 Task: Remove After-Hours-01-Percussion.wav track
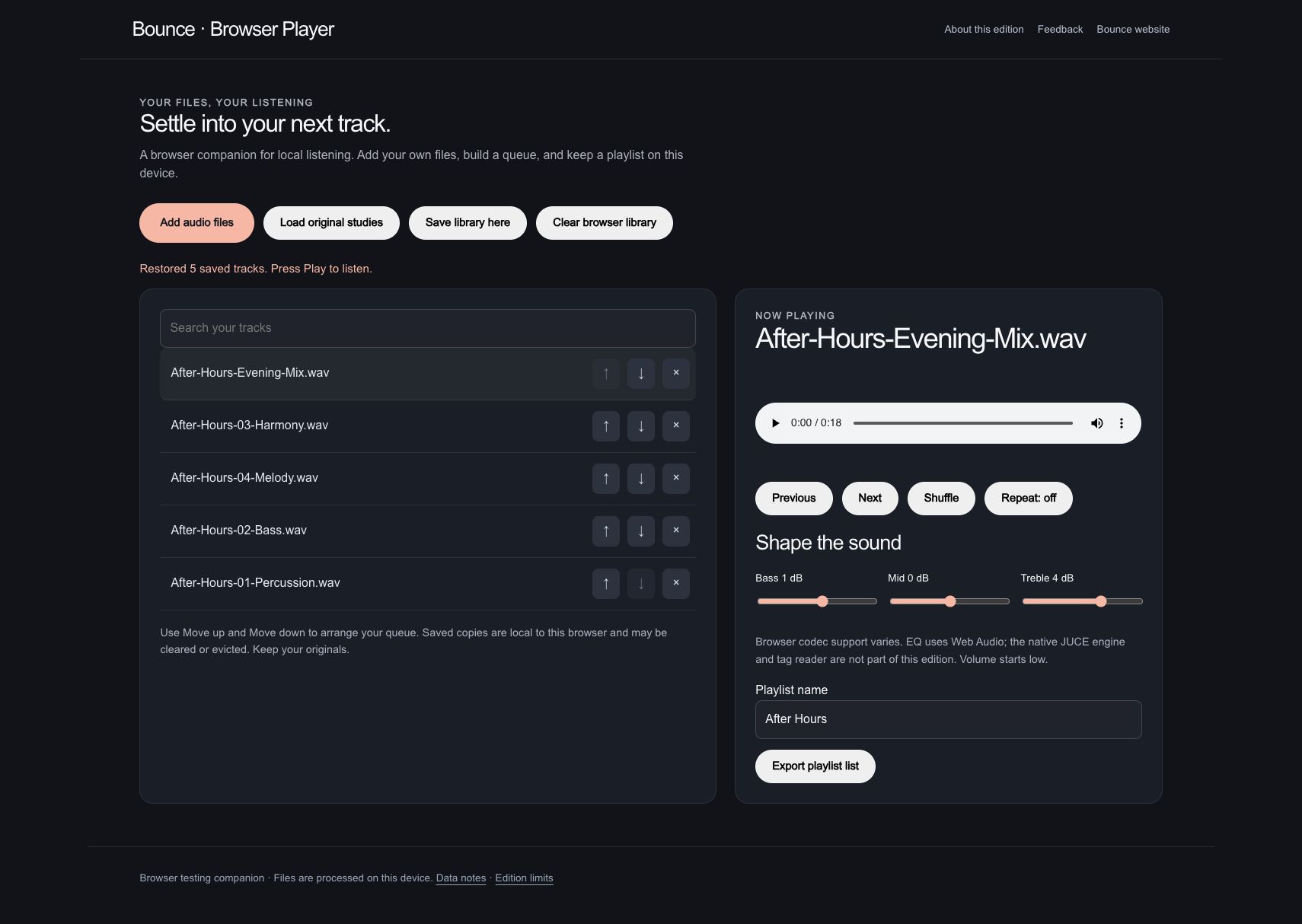tap(676, 584)
